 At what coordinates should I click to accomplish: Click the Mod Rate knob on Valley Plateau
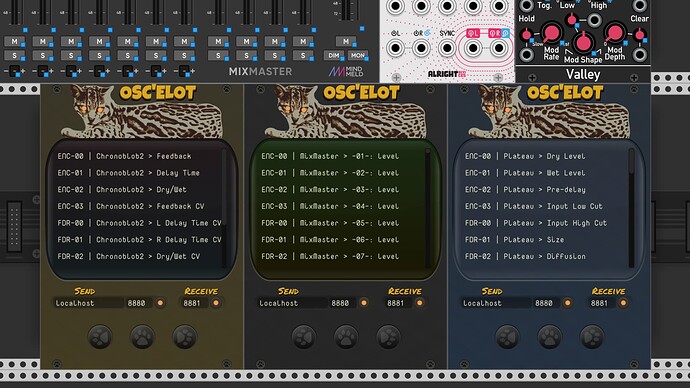(x=551, y=33)
